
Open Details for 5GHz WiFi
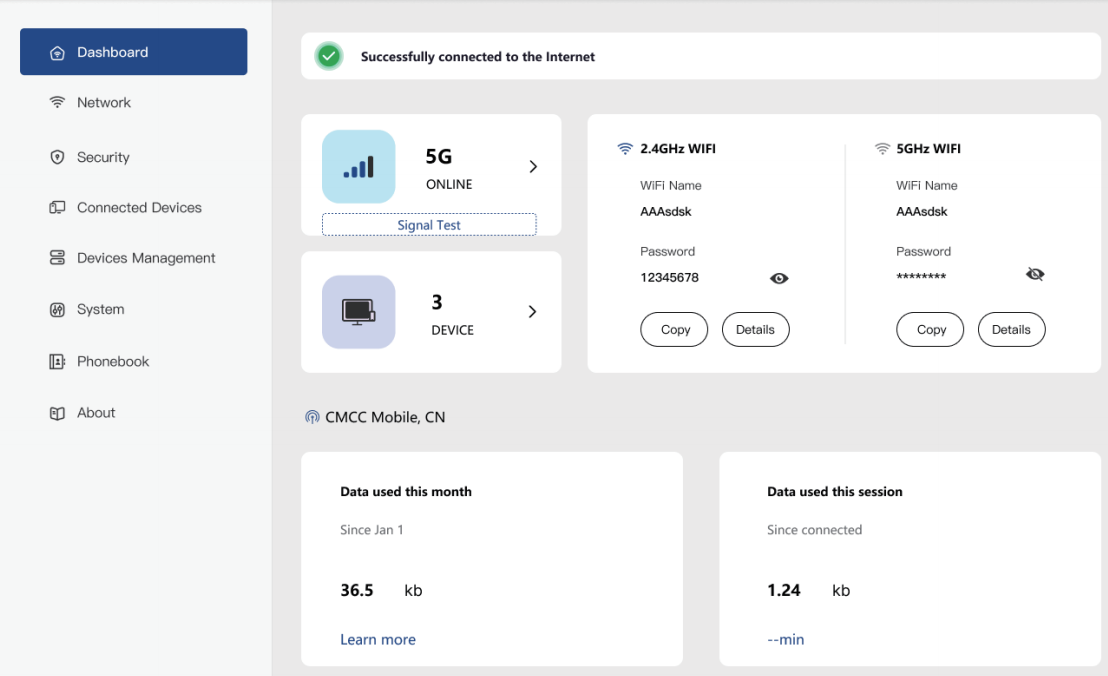(1011, 329)
